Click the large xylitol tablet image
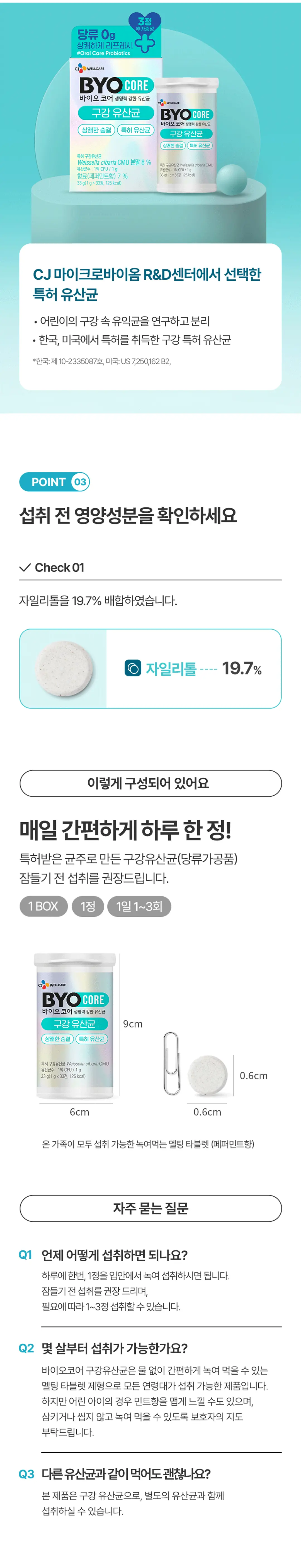 click(65, 668)
